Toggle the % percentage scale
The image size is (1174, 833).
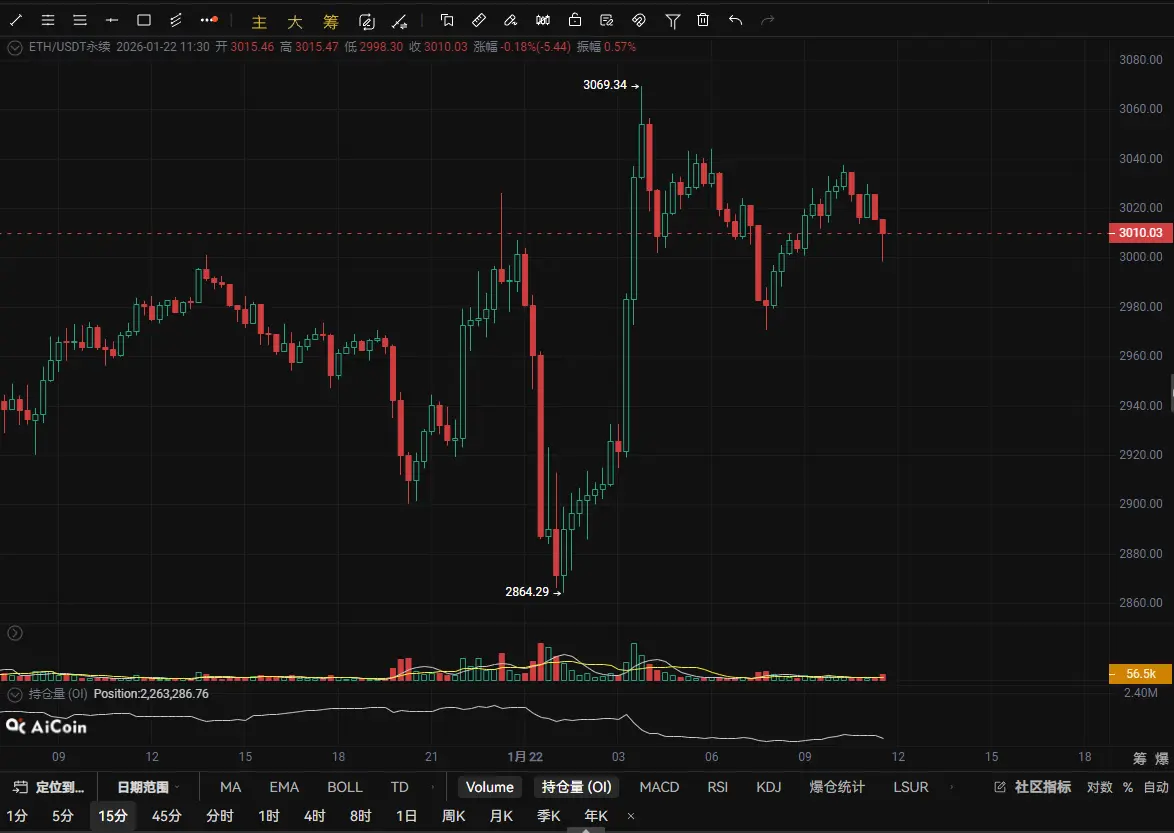1128,787
